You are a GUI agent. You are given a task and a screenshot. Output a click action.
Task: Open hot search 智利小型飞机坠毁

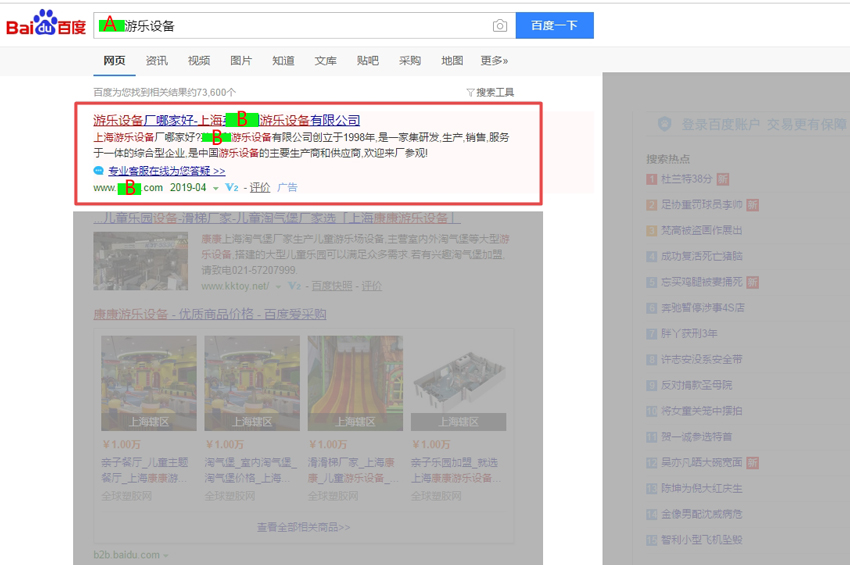tap(701, 540)
